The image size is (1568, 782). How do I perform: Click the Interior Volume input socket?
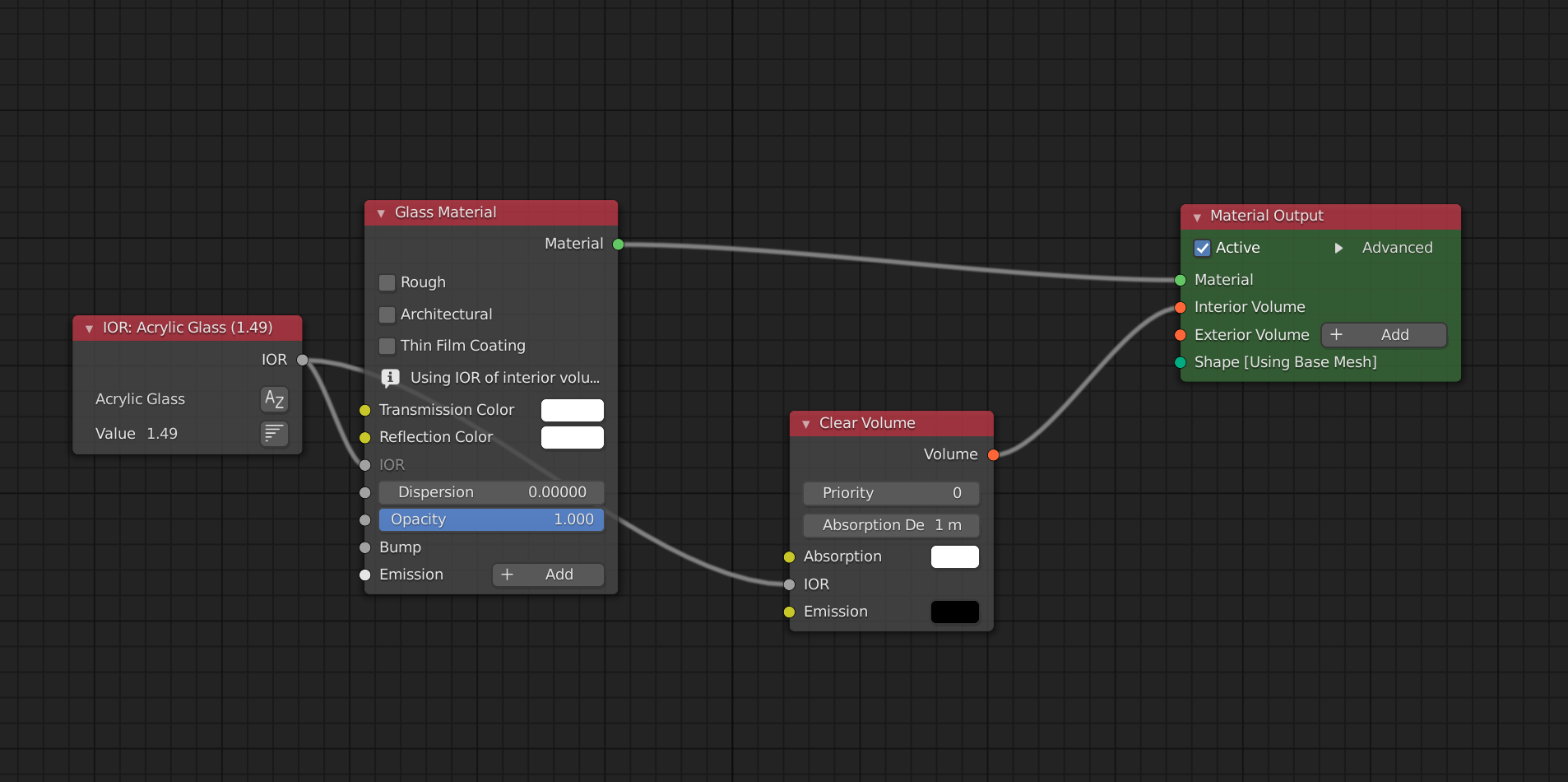tap(1180, 308)
